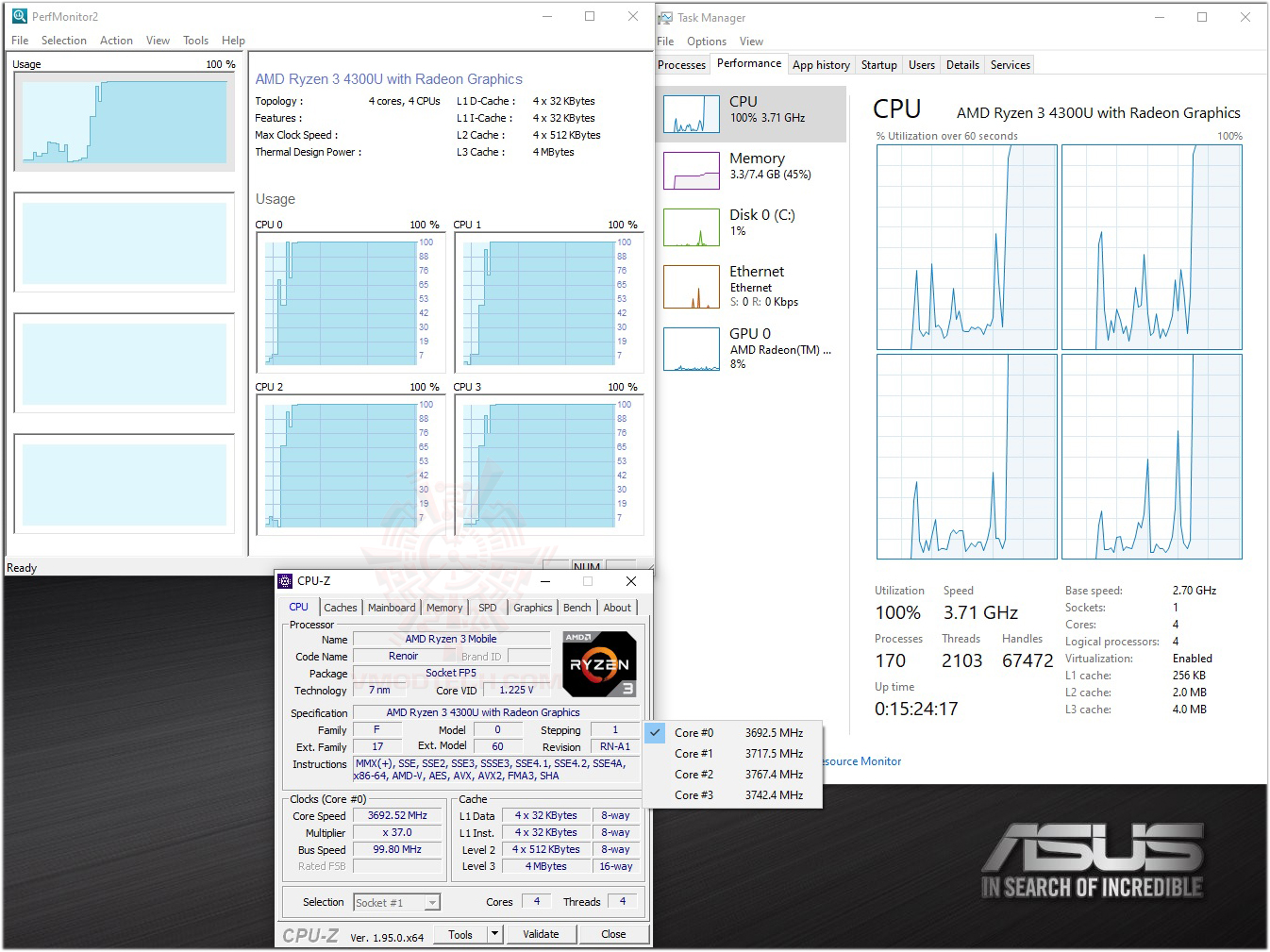Open Bench tab in CPU-Z
This screenshot has height=952, width=1270.
click(577, 608)
